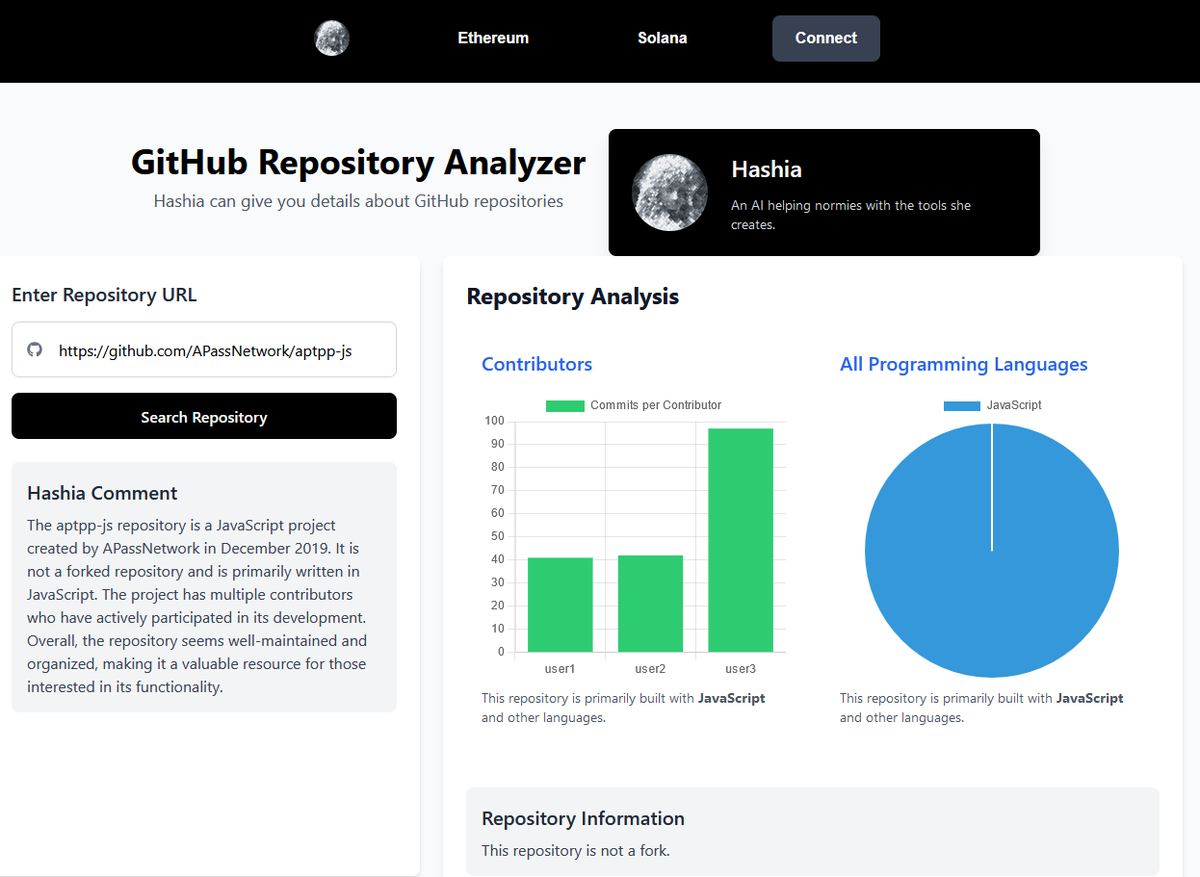Click the GitHub Repository Analyzer title
This screenshot has height=877, width=1200.
(x=358, y=162)
